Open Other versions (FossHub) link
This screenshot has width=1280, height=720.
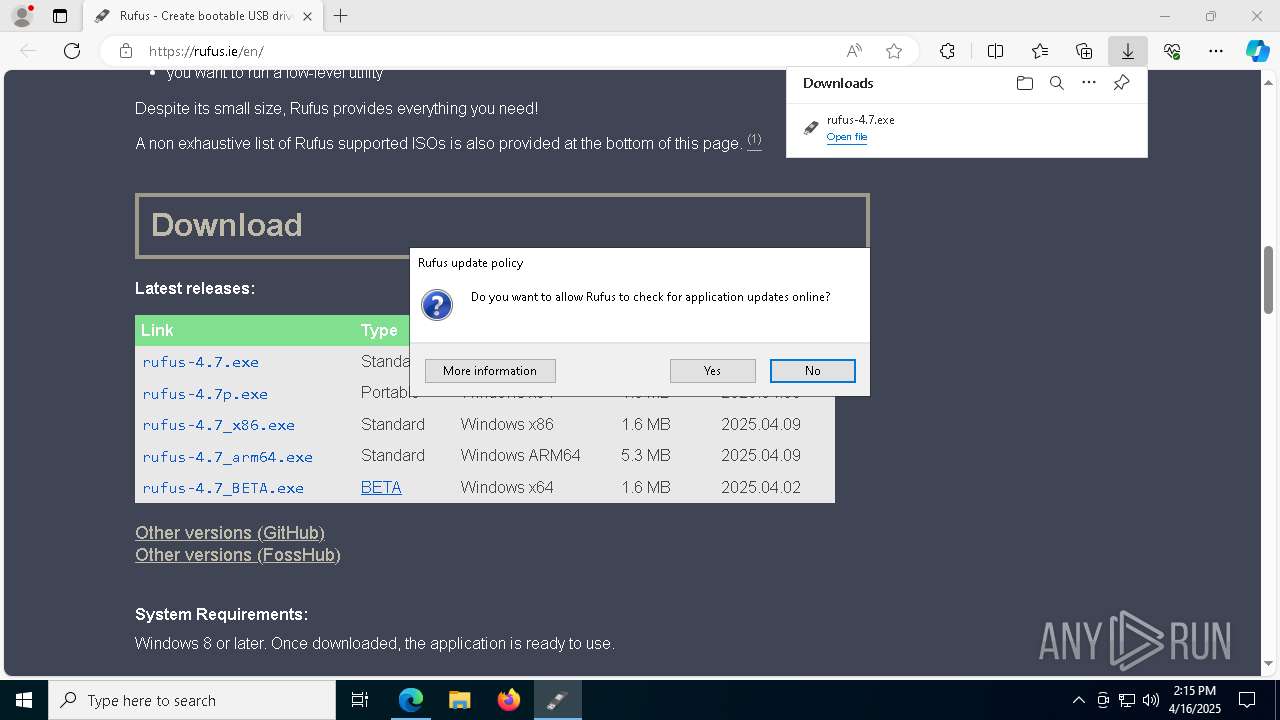click(x=238, y=555)
